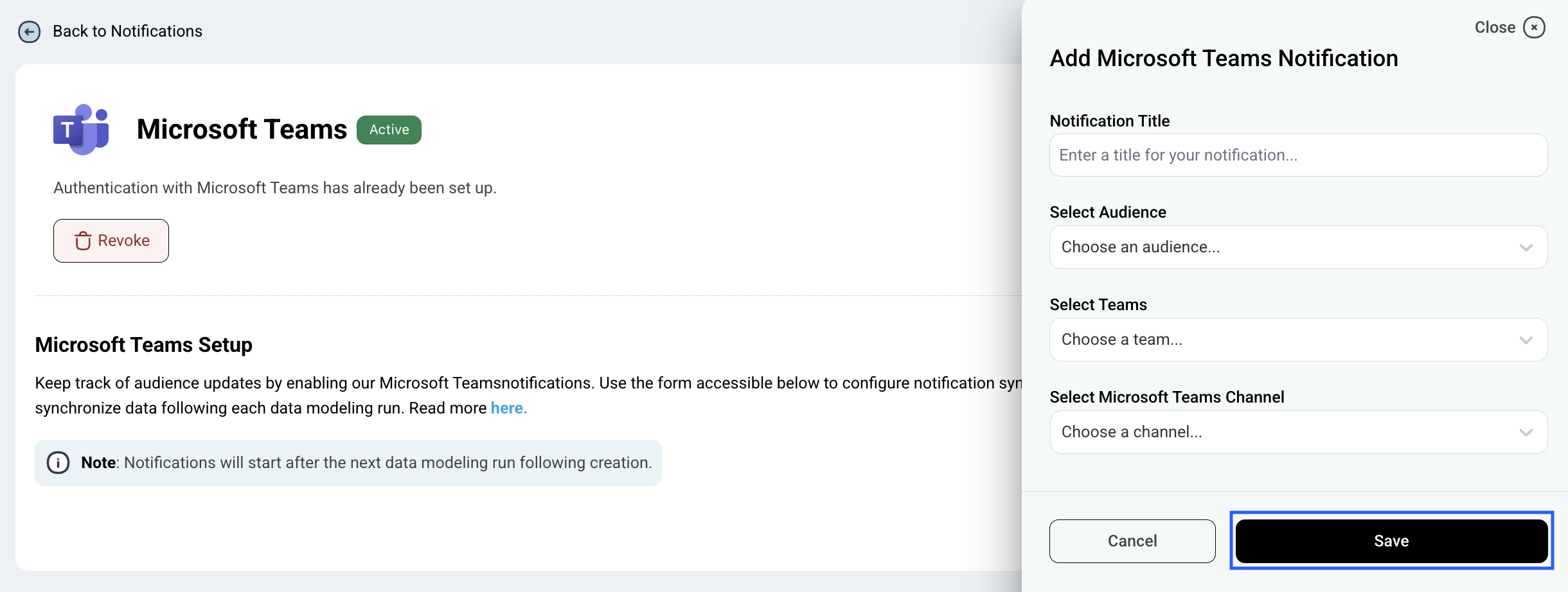Go back via Back to Notifications text

[x=127, y=31]
